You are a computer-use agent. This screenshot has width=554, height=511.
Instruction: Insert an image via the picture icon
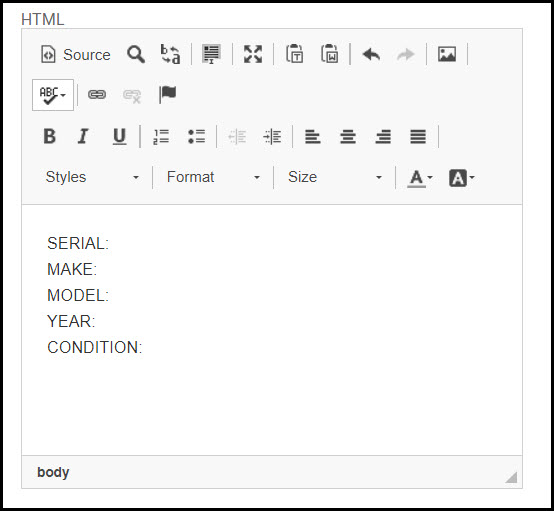[447, 54]
